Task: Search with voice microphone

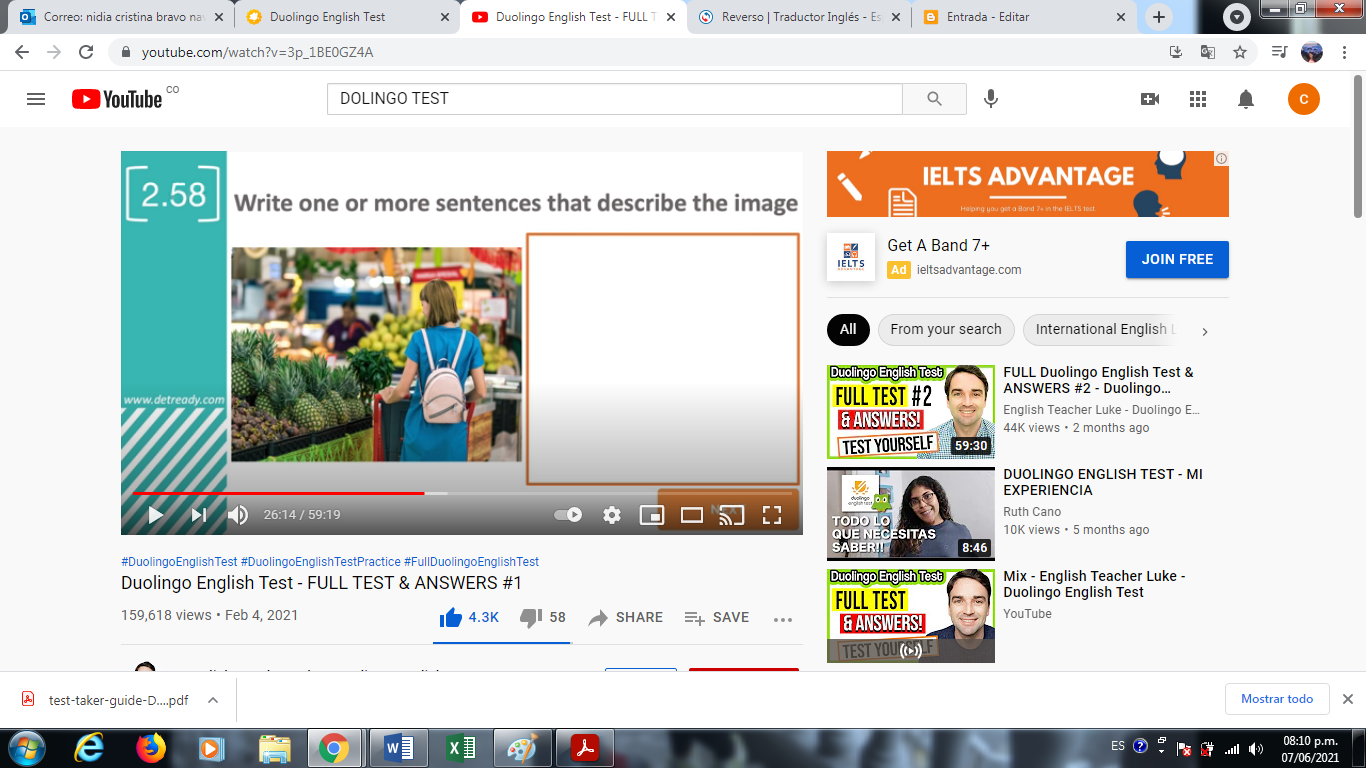Action: click(x=991, y=99)
